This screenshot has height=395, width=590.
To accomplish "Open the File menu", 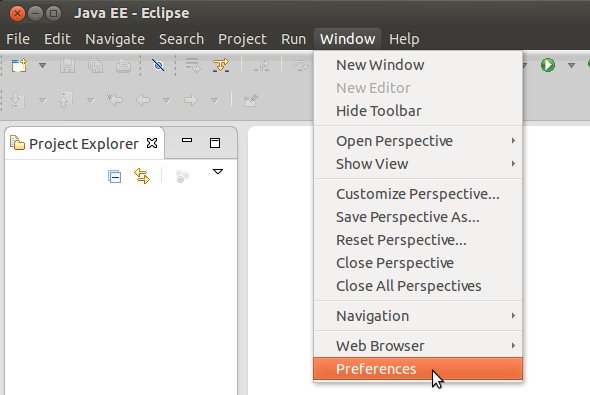I will tap(18, 39).
